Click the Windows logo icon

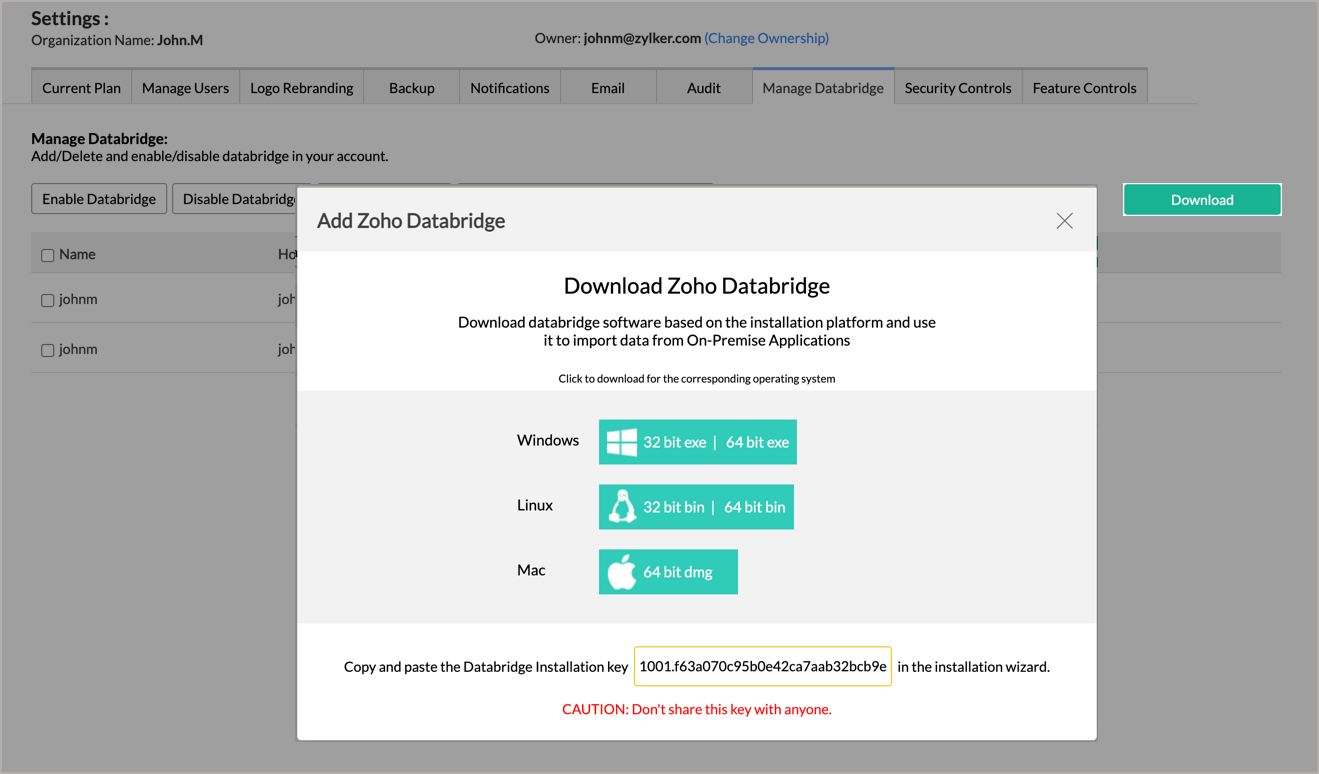tap(622, 442)
